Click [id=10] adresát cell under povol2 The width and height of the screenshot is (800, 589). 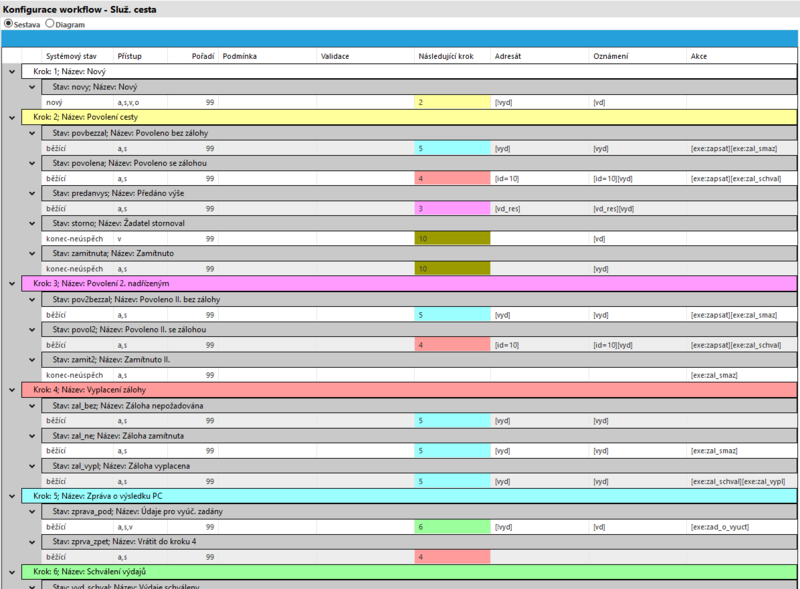pos(507,345)
